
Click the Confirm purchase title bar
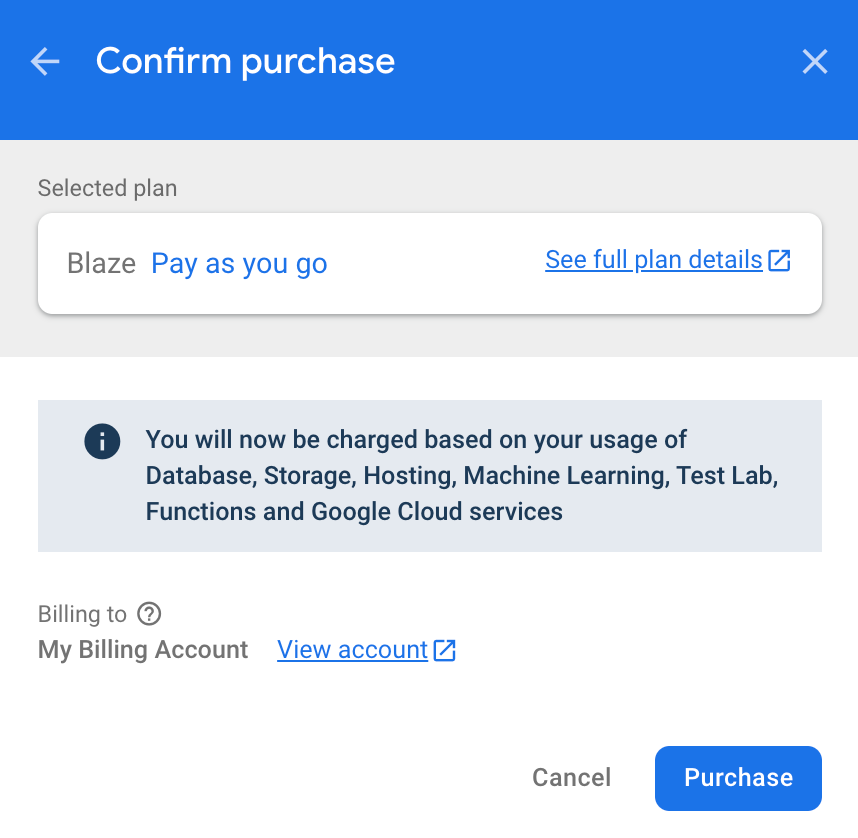[x=245, y=61]
